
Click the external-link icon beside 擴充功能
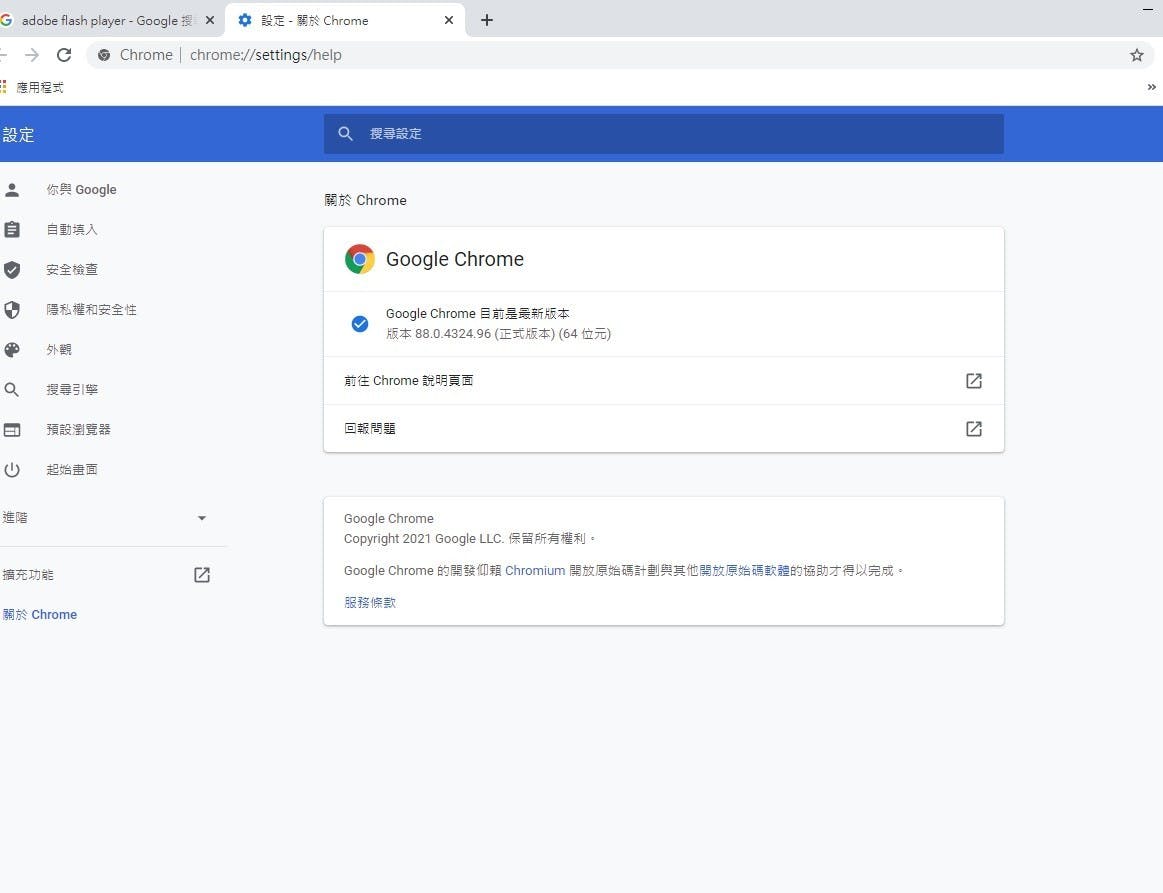(x=202, y=576)
